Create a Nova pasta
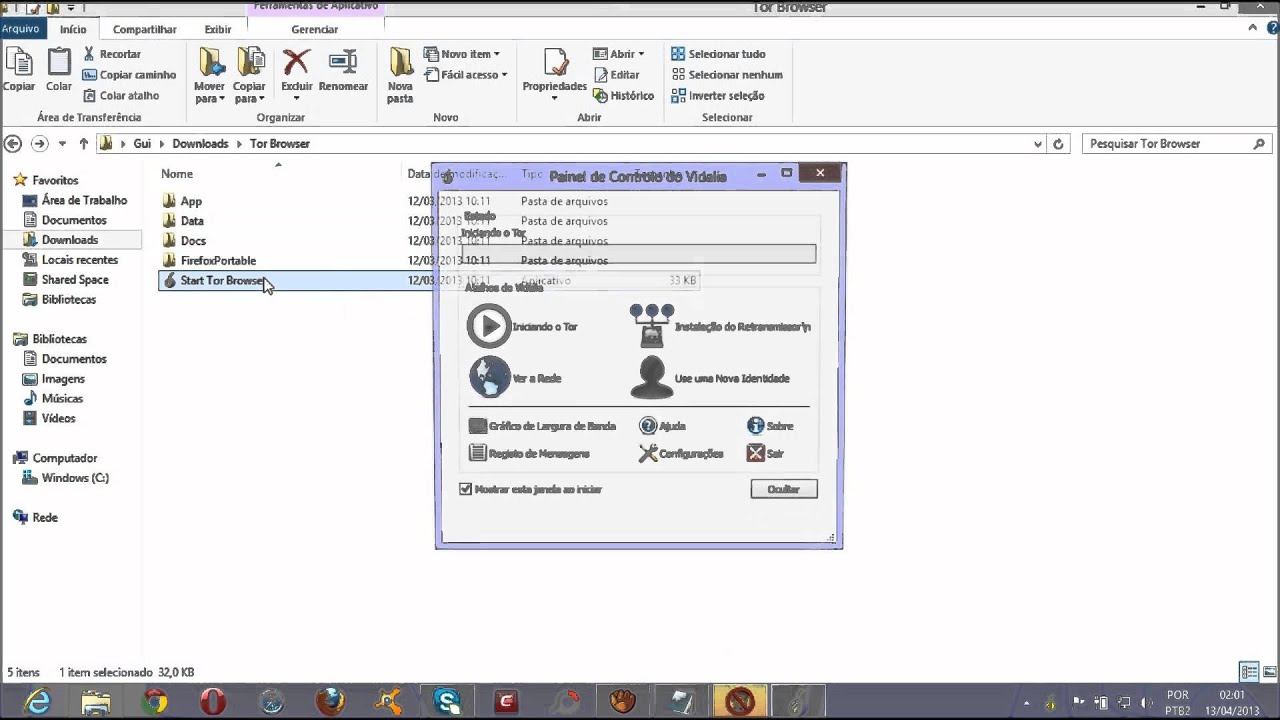This screenshot has height=720, width=1280. tap(400, 76)
